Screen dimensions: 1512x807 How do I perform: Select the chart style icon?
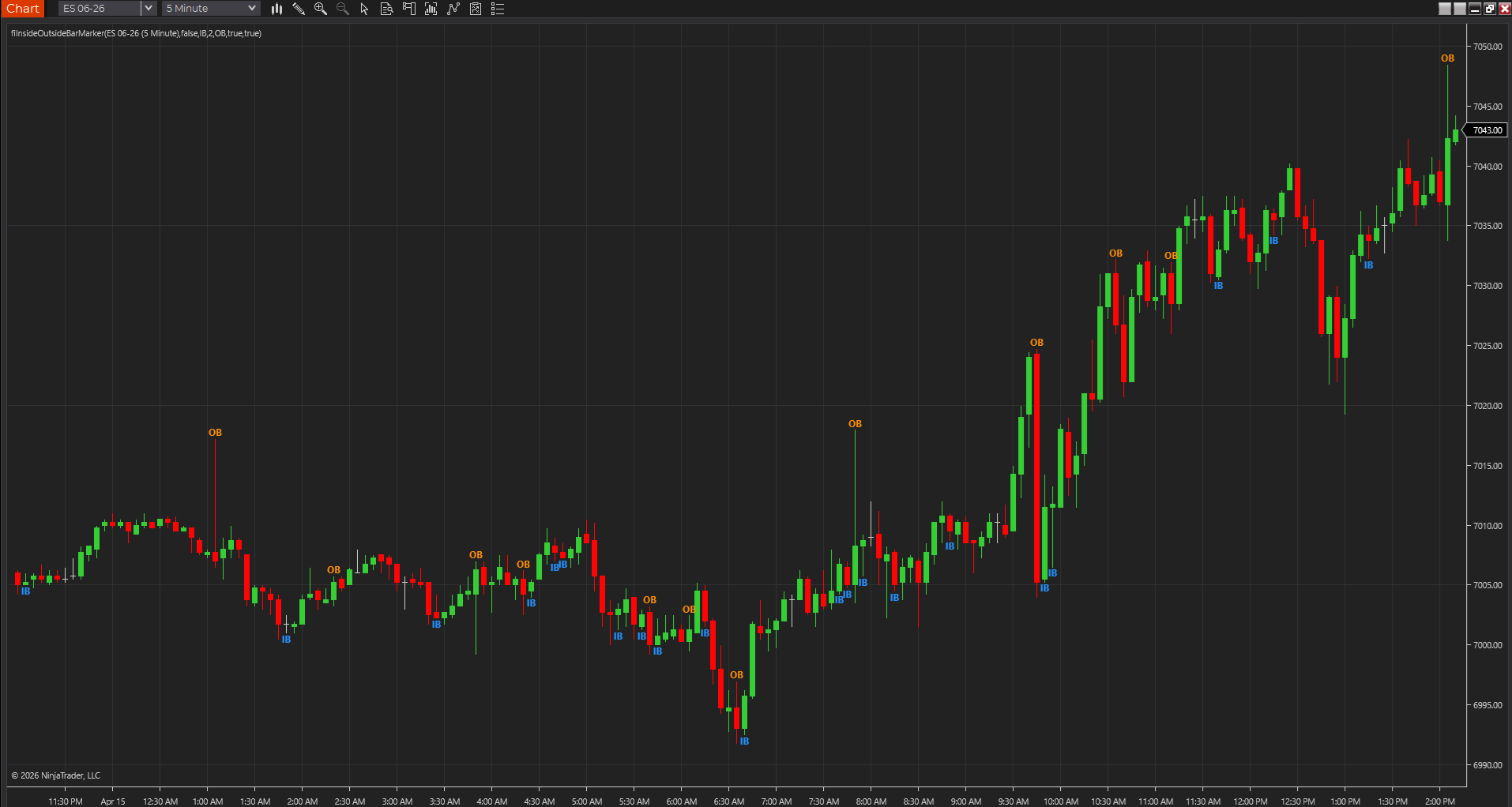pos(276,9)
